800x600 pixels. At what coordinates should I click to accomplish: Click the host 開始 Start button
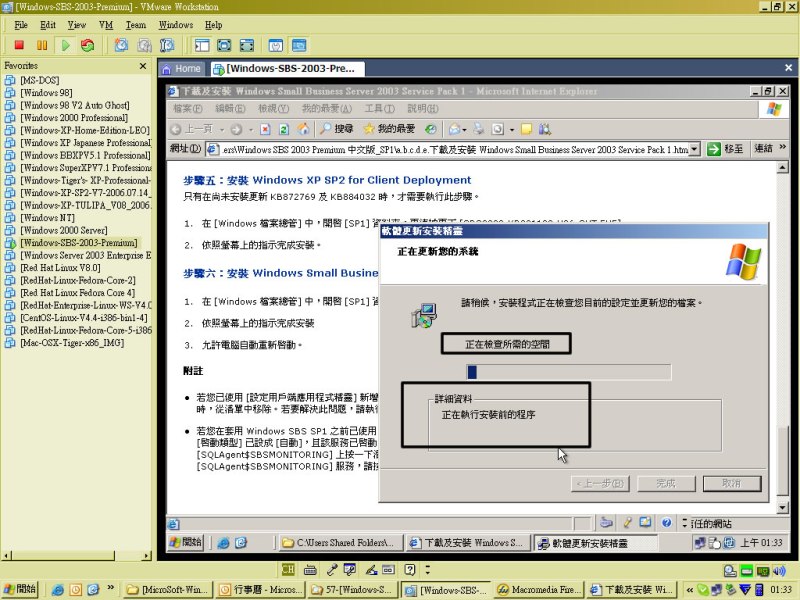click(x=20, y=589)
